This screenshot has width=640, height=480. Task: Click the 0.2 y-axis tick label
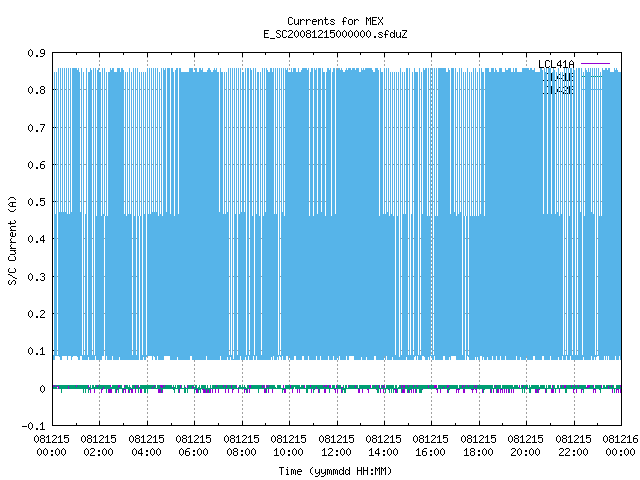36,314
